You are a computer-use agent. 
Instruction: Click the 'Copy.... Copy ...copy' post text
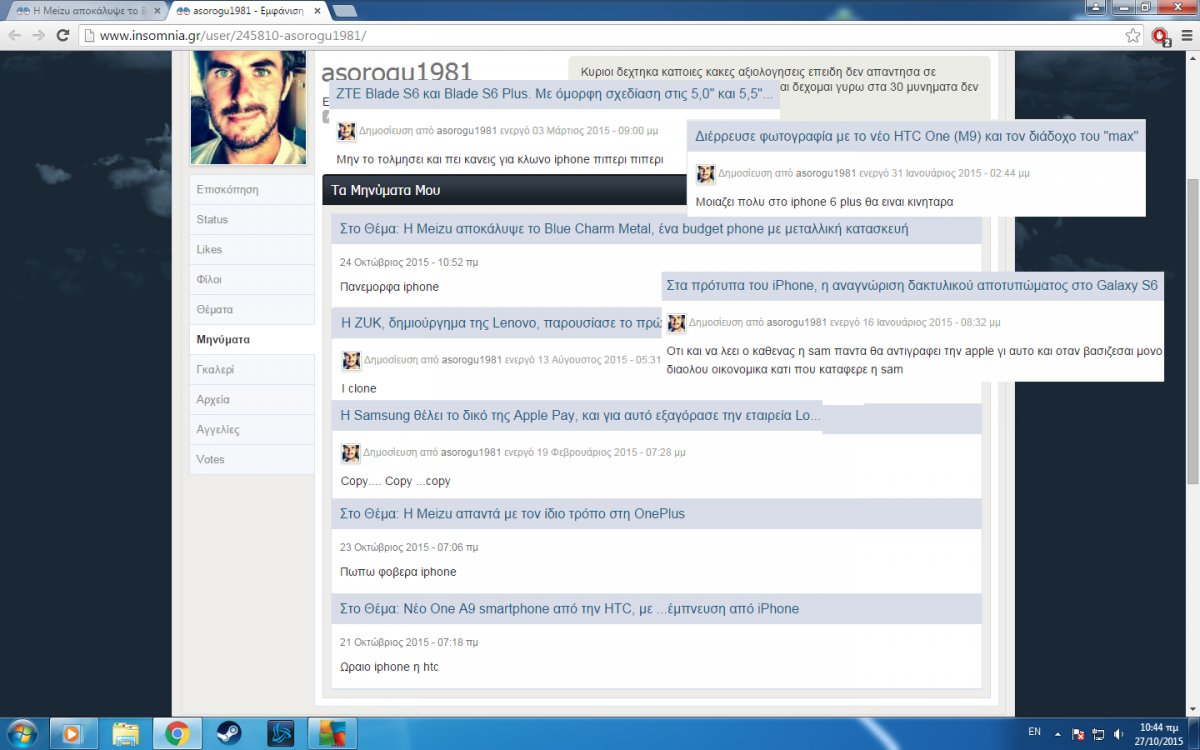(395, 481)
